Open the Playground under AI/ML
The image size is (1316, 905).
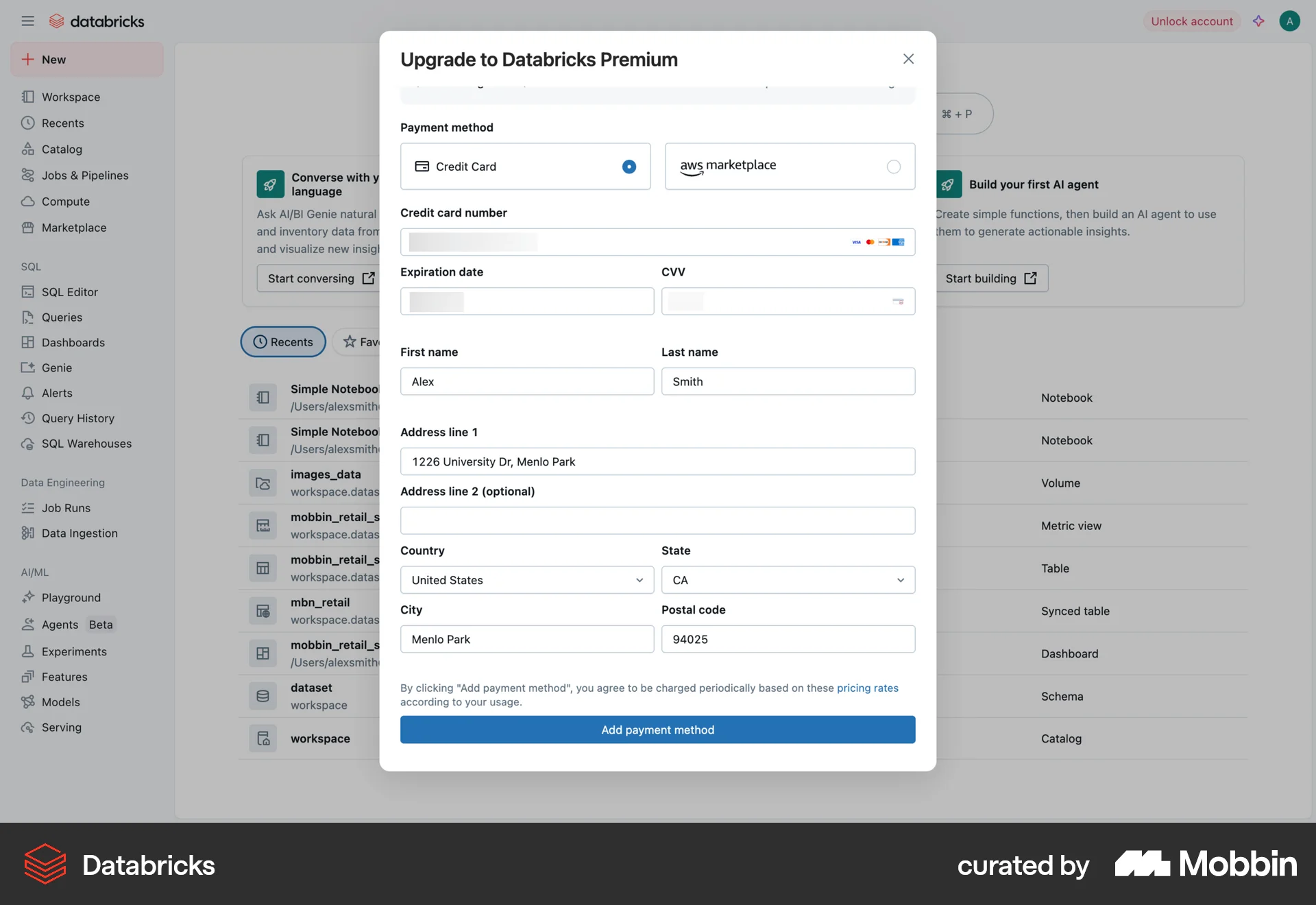coord(71,597)
